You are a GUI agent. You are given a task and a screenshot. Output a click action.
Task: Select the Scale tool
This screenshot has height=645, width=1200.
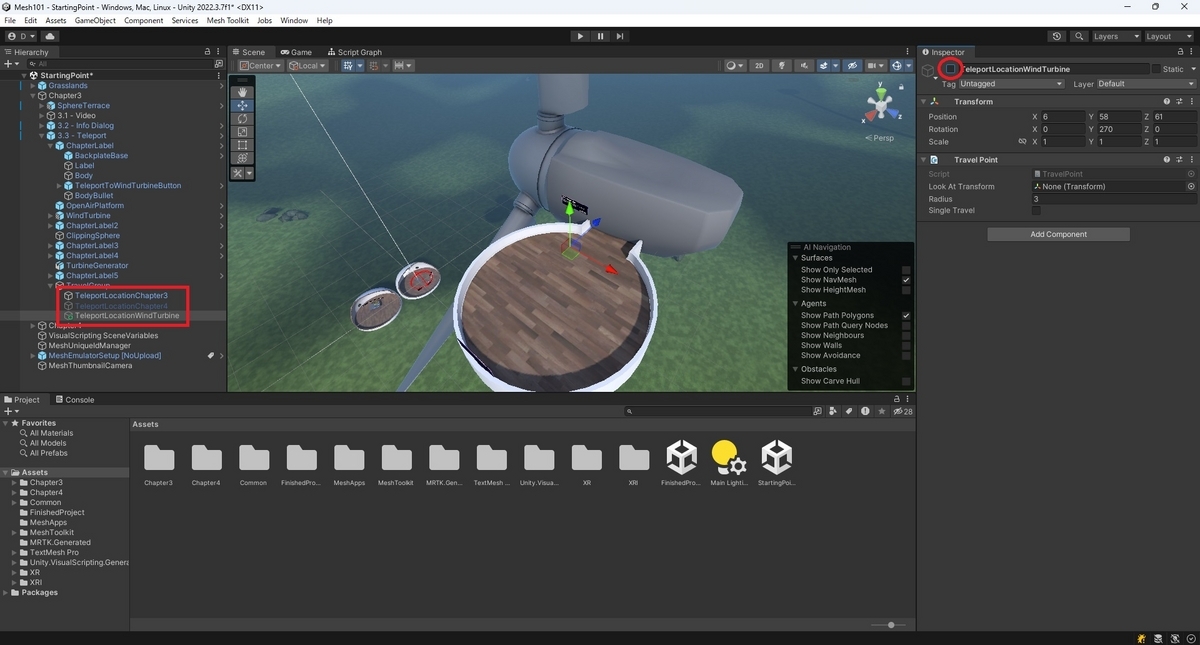(x=241, y=131)
